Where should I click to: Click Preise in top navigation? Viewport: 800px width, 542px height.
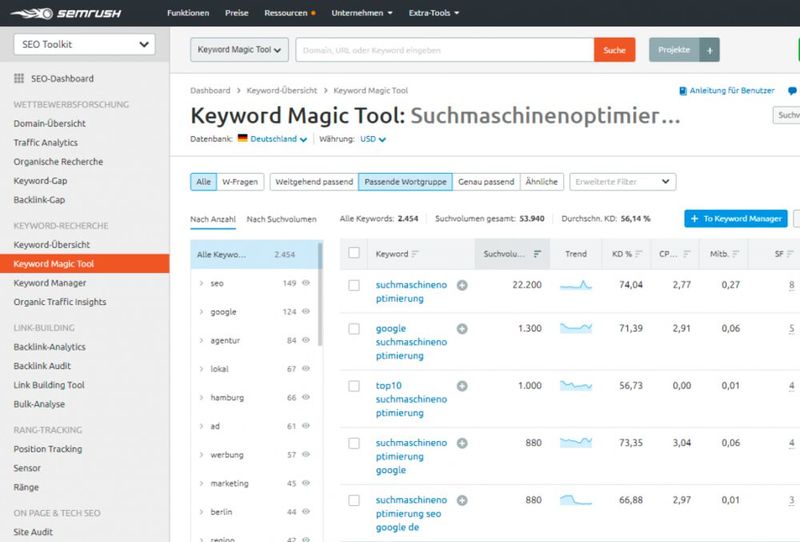coord(237,13)
